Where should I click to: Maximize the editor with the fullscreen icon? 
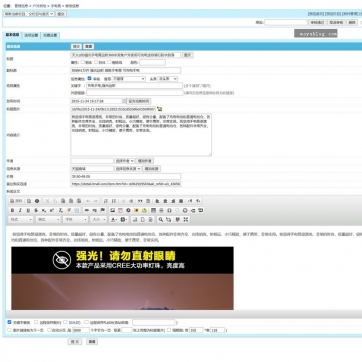pos(186,219)
